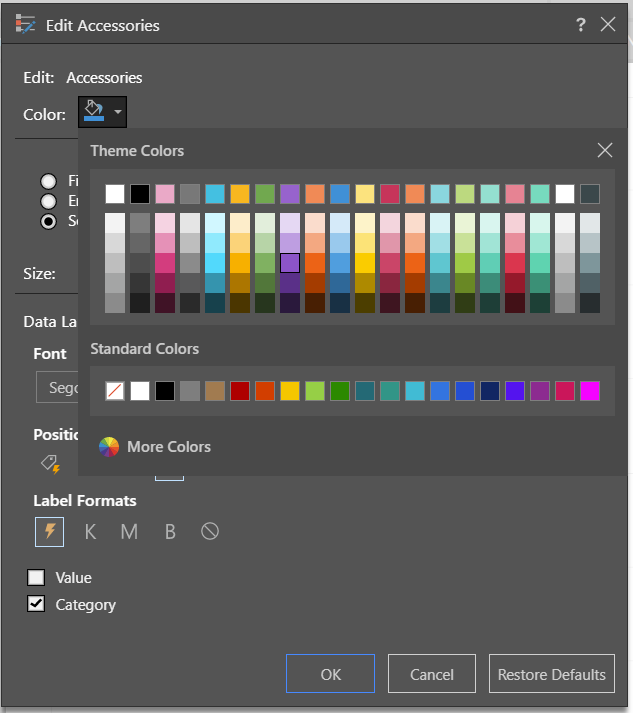Viewport: 633px width, 713px height.
Task: Expand the Color dropdown arrow
Action: click(x=118, y=113)
